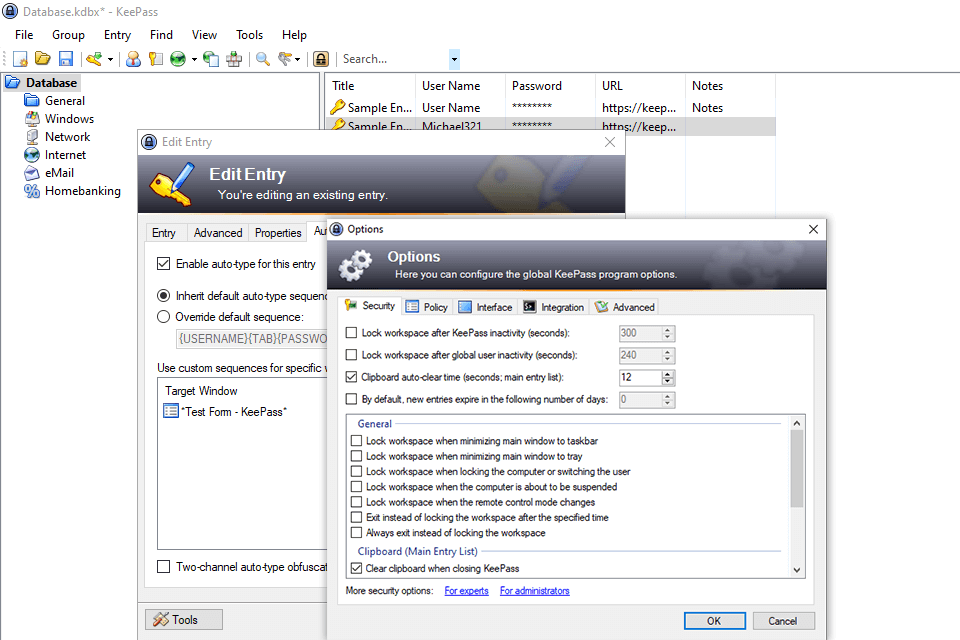Increase clipboard auto-clear time spinner
960x640 pixels.
[x=668, y=374]
